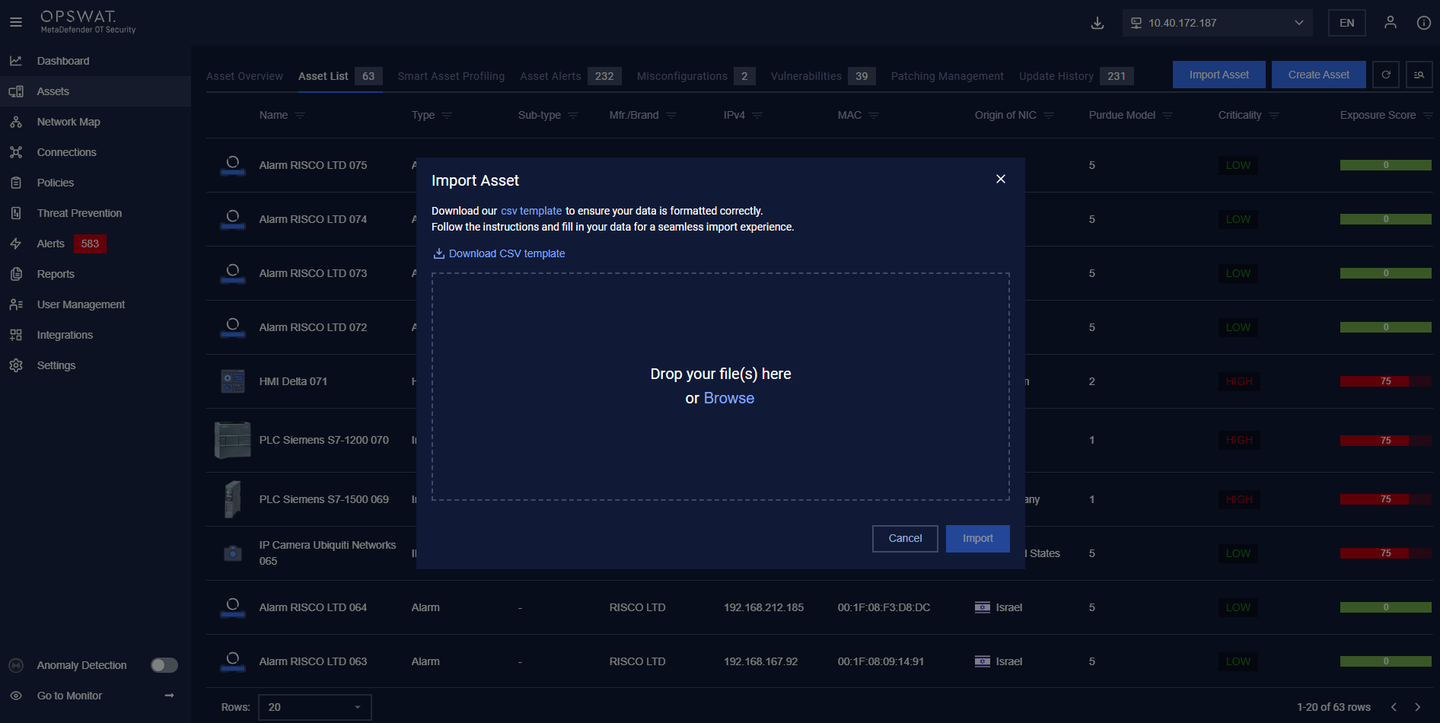Open the Origin of NIC column filter

[x=1049, y=116]
